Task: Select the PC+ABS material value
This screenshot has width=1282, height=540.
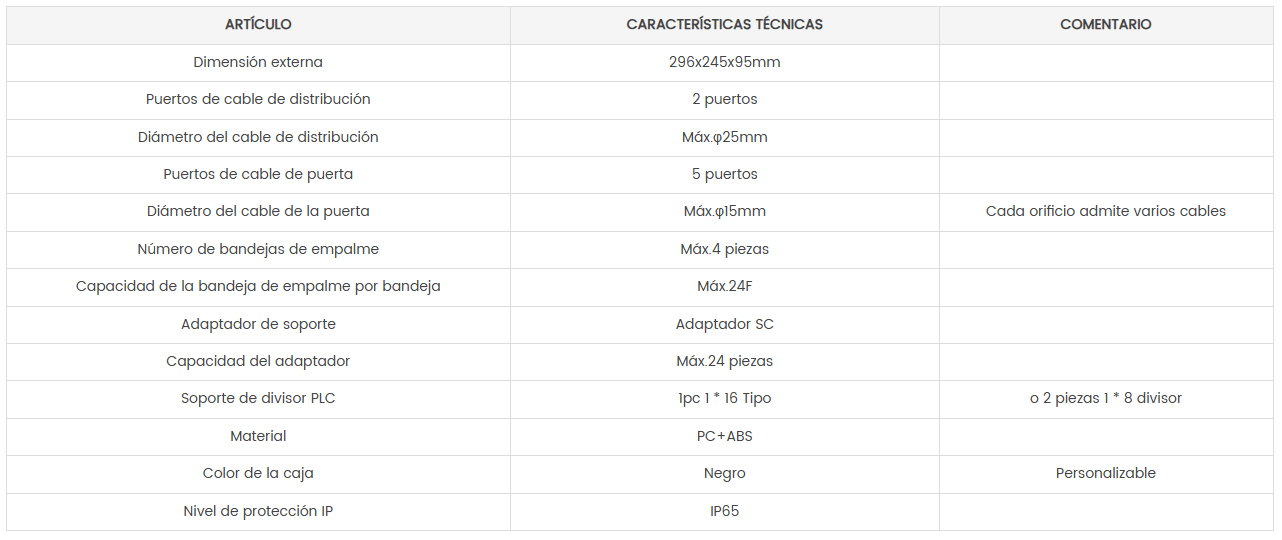Action: click(725, 436)
